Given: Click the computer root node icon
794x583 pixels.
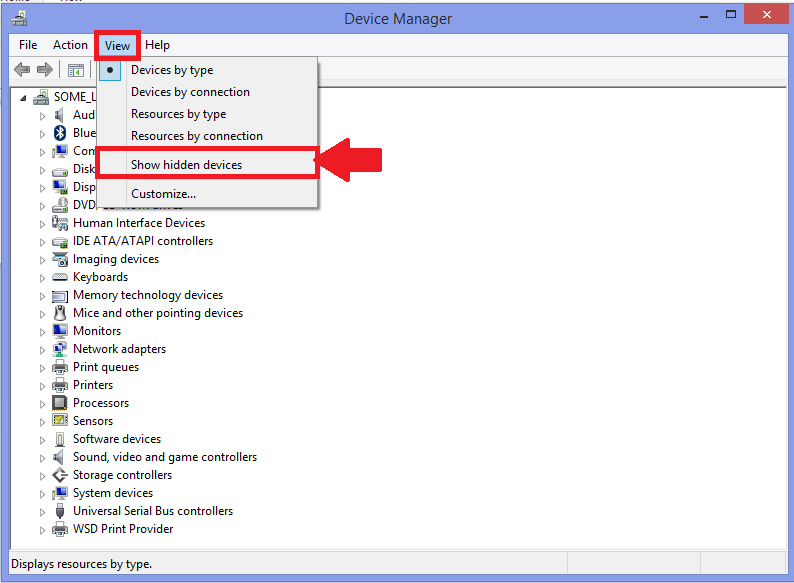Looking at the screenshot, I should 41,97.
